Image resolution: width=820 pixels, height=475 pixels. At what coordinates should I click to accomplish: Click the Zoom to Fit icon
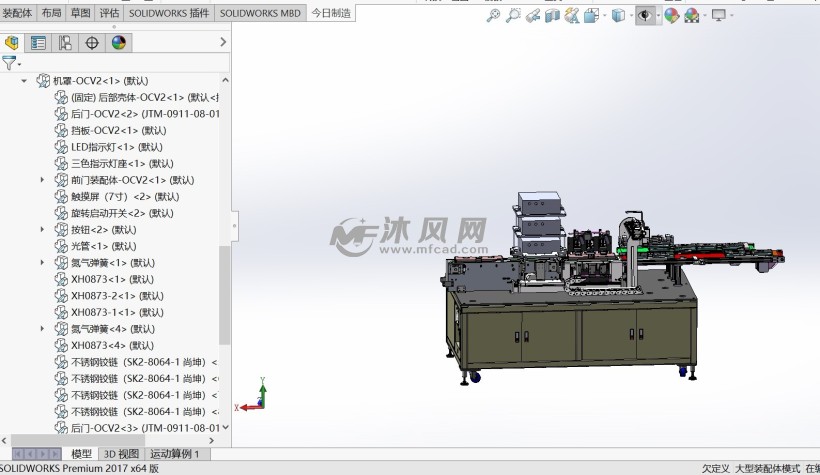[493, 16]
